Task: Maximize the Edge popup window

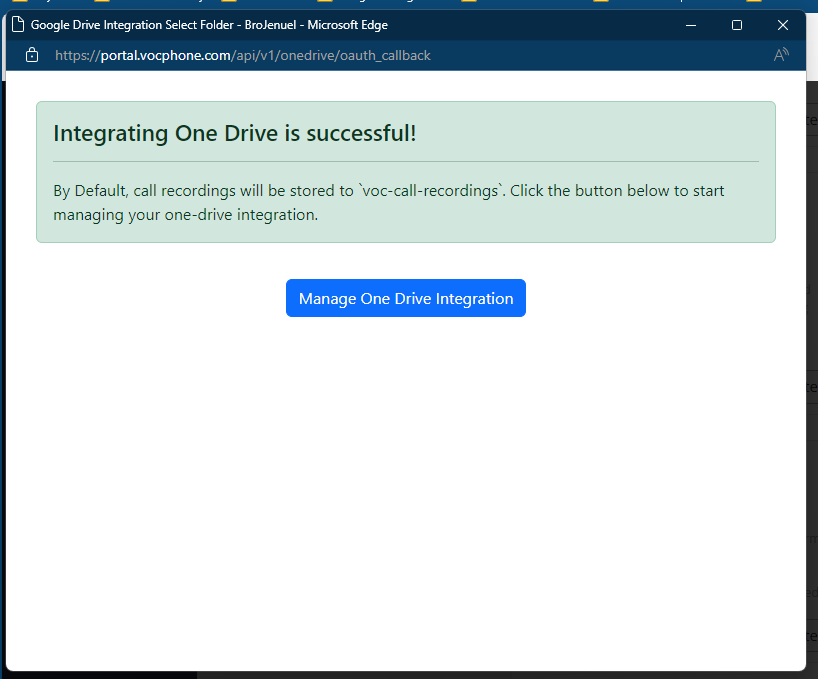Action: tap(737, 24)
